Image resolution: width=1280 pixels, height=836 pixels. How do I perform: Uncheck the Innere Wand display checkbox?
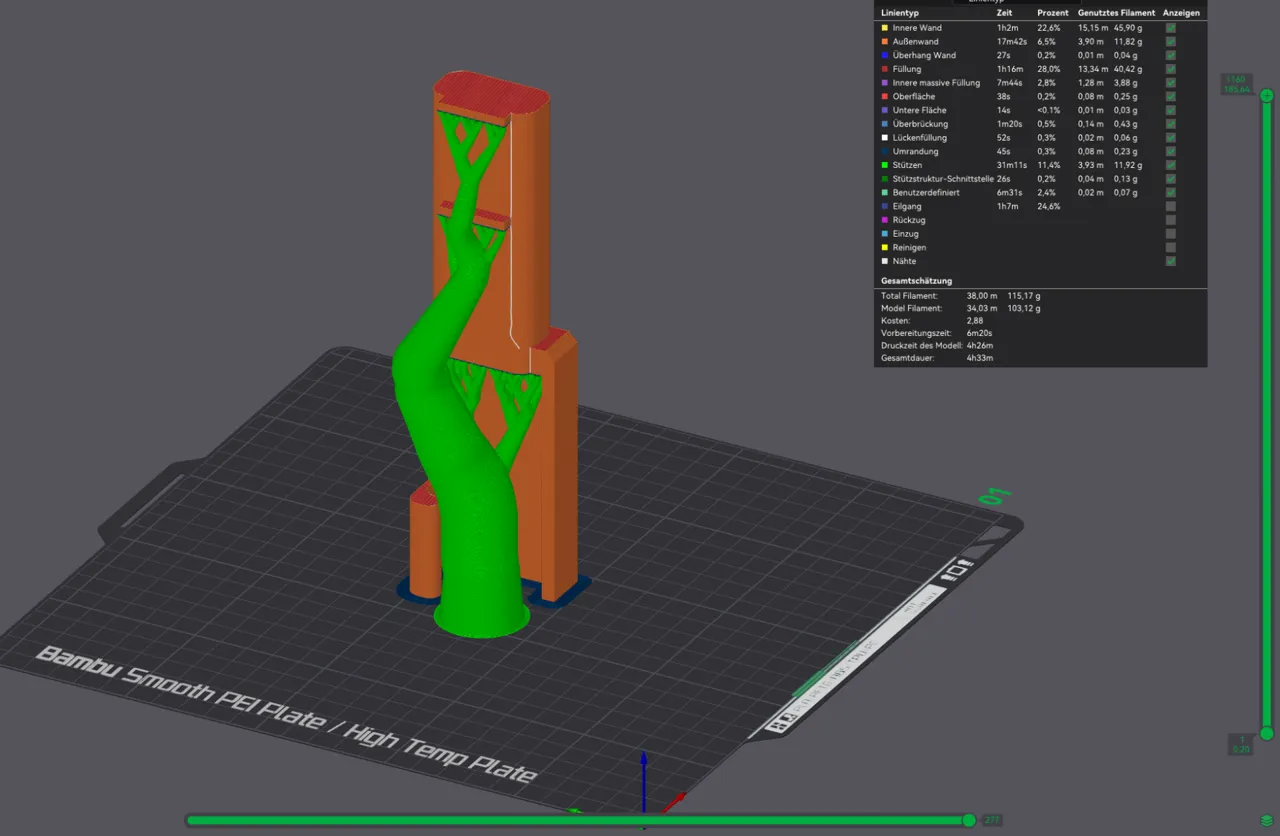coord(1170,28)
